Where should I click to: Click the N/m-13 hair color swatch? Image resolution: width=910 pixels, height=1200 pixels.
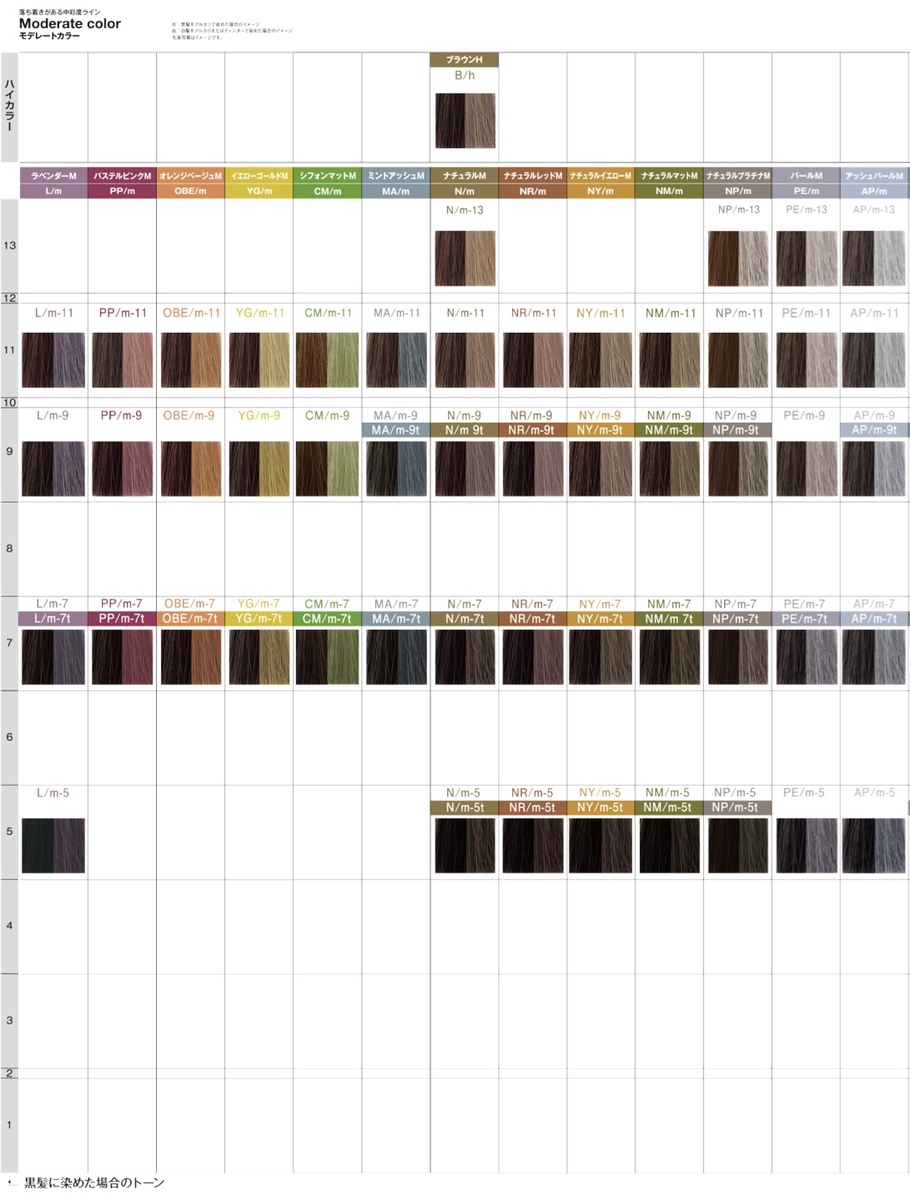click(464, 257)
